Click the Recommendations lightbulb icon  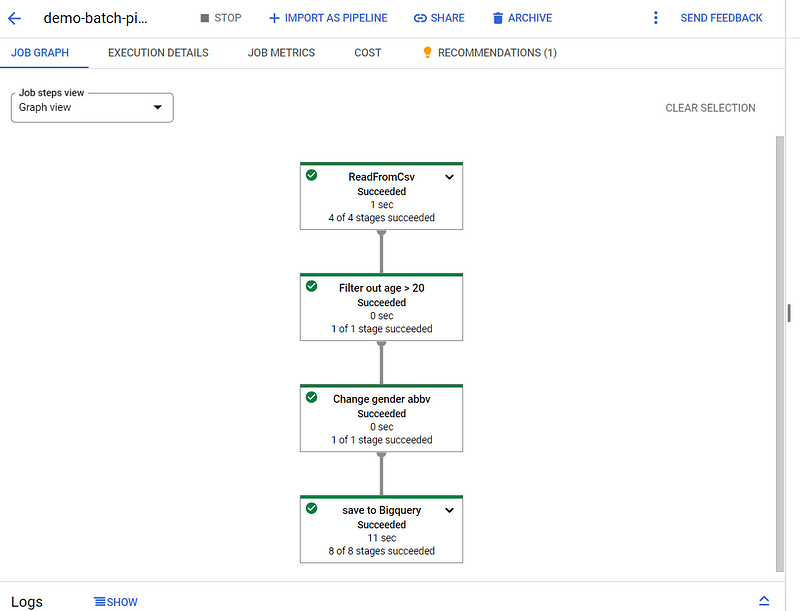427,53
